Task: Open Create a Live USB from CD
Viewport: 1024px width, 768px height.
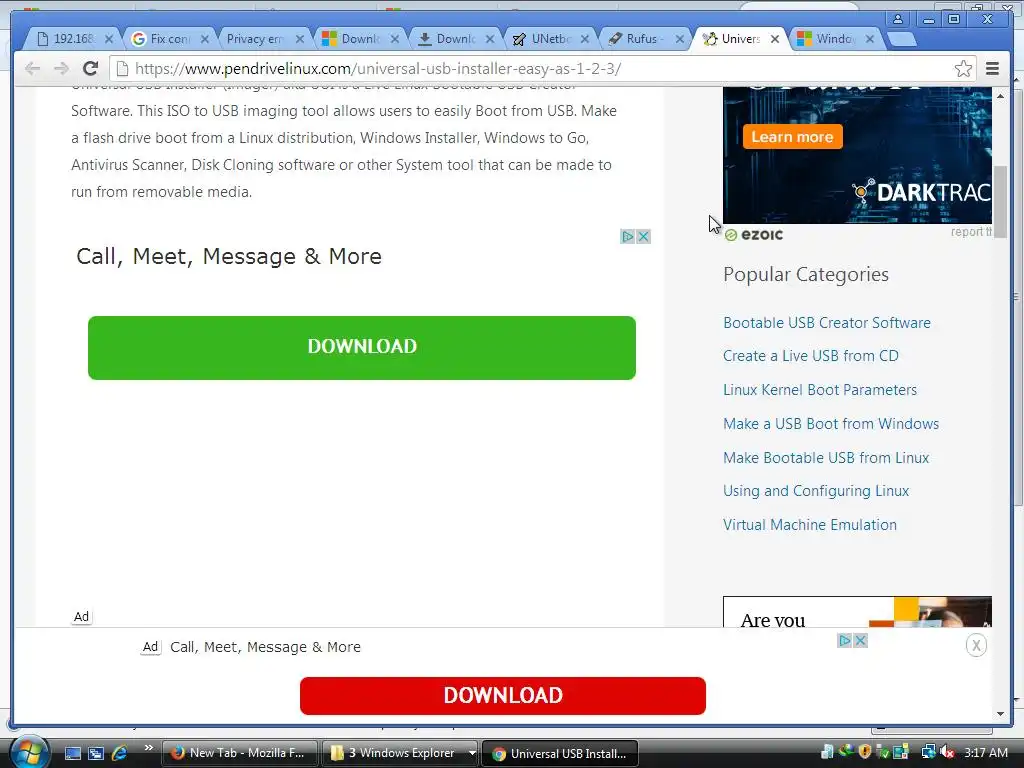Action: coord(810,356)
